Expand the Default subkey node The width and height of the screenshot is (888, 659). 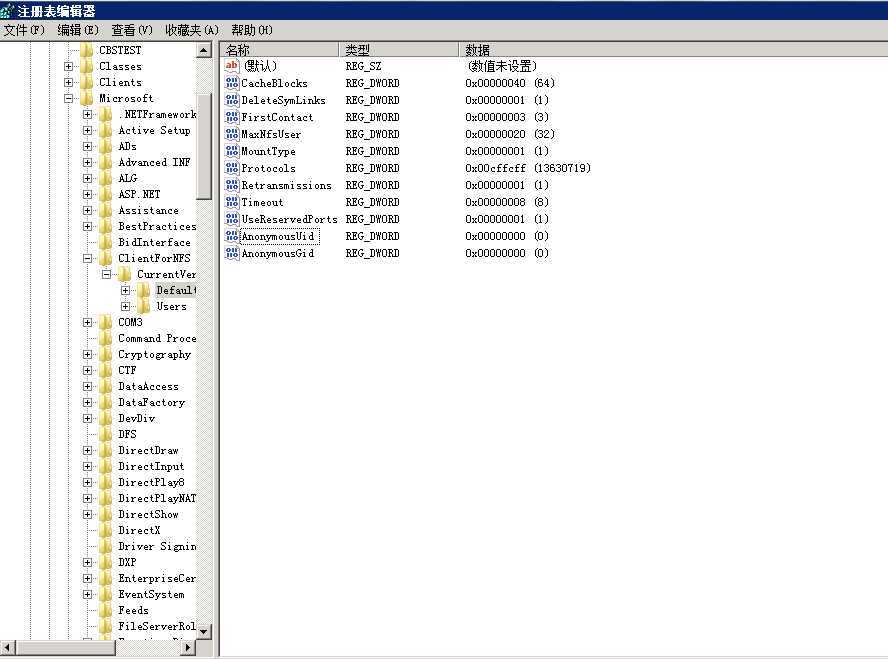[x=126, y=290]
